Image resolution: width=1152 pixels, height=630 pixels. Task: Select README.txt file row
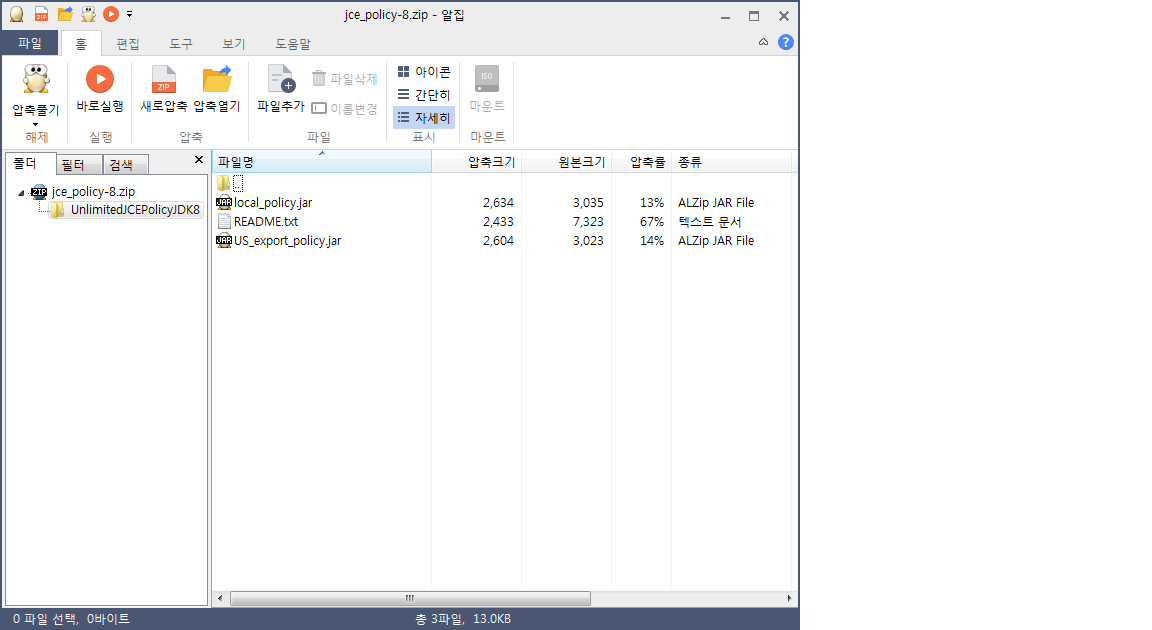pos(504,222)
